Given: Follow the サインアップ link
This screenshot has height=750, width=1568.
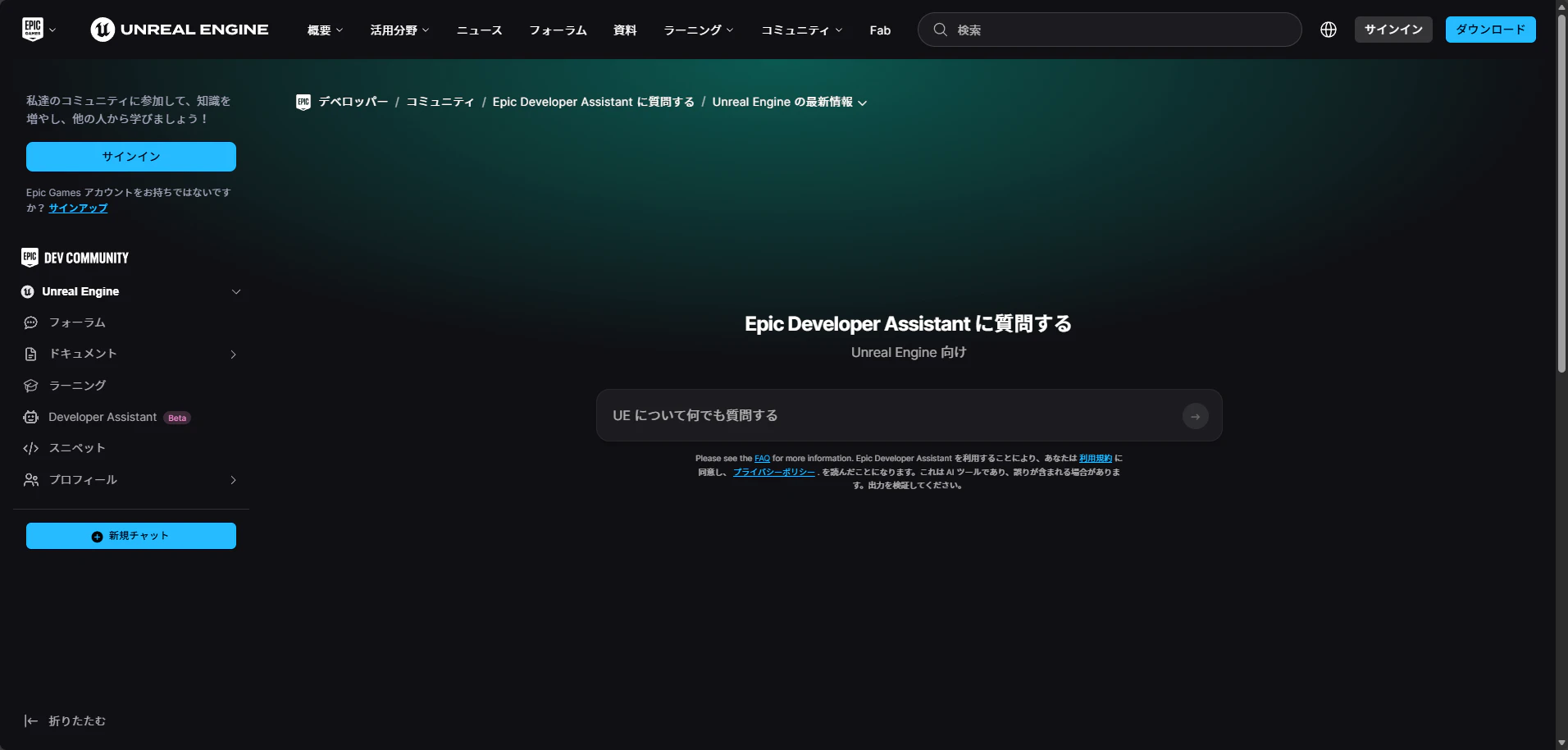Looking at the screenshot, I should point(78,208).
